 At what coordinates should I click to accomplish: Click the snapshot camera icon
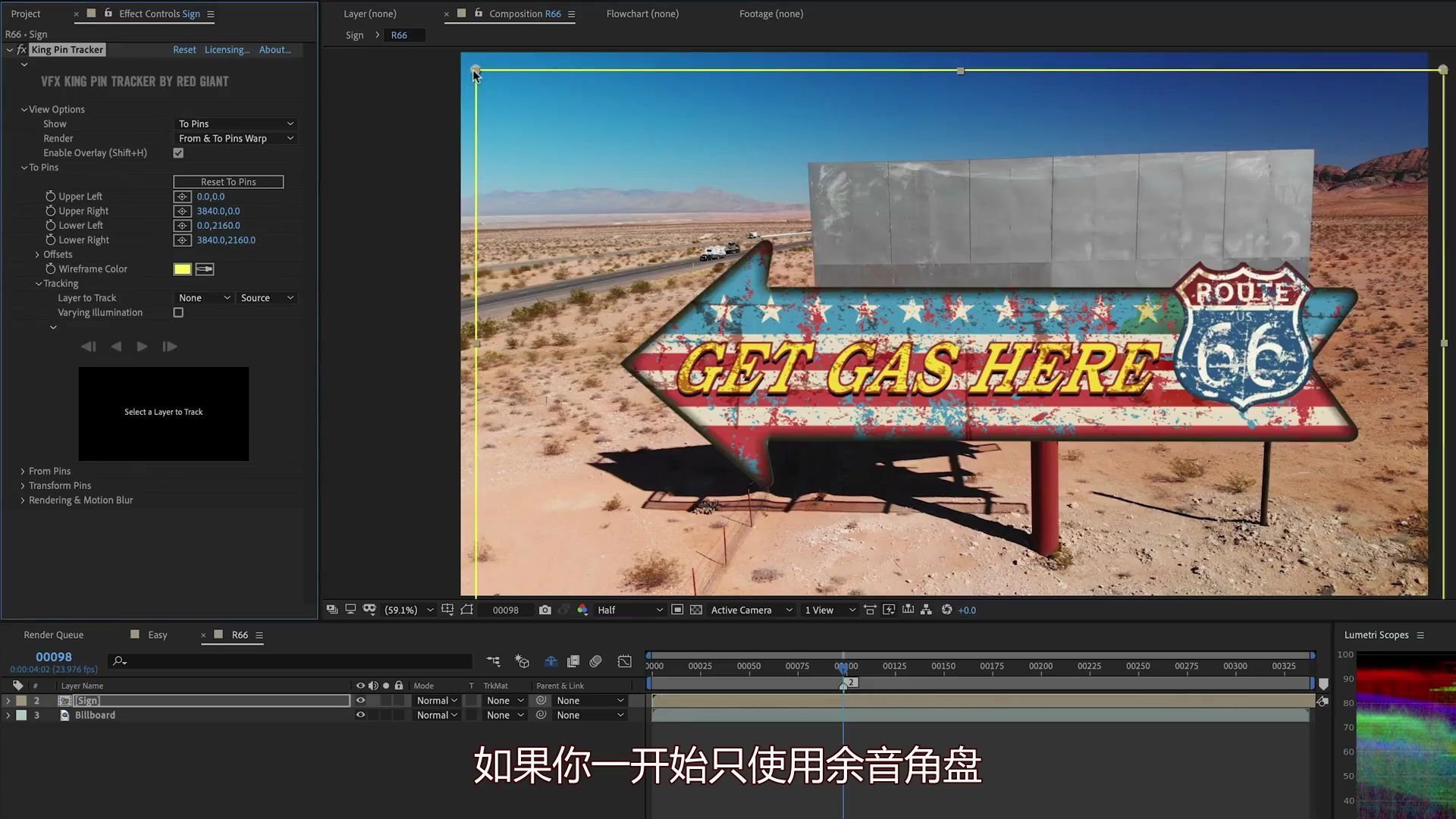point(544,610)
